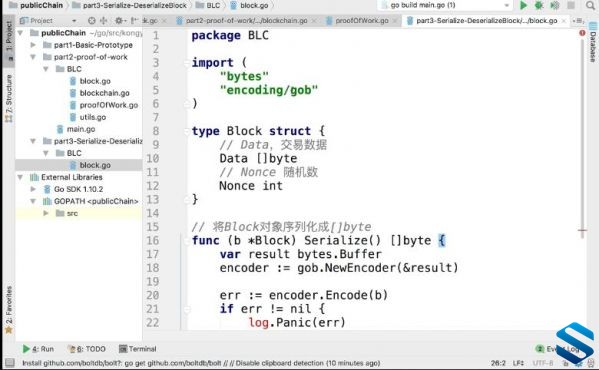The width and height of the screenshot is (599, 370).
Task: Switch to part2 blockchain.go editor tab
Action: click(246, 21)
